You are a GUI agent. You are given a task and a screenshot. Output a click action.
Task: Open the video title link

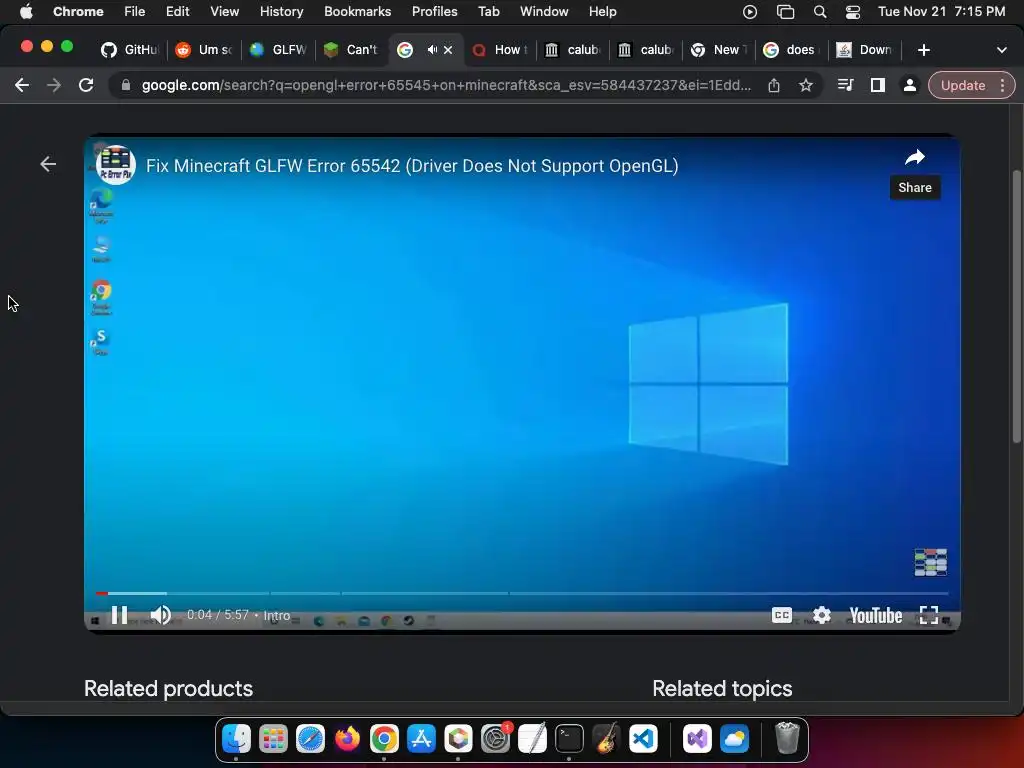click(412, 166)
